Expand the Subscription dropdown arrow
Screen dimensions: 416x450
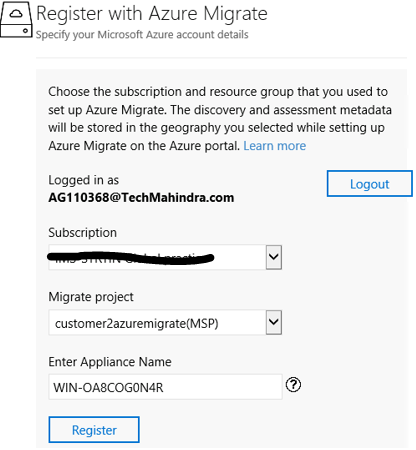274,257
